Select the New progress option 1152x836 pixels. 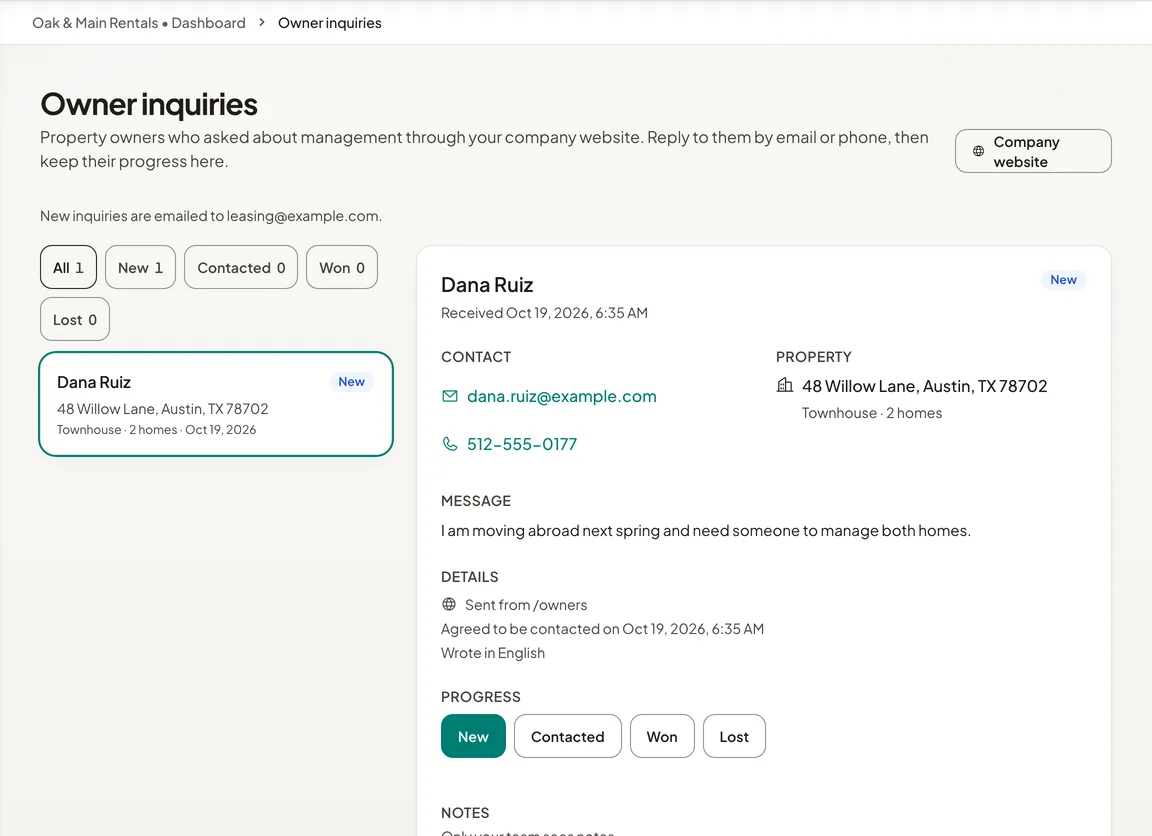click(473, 736)
